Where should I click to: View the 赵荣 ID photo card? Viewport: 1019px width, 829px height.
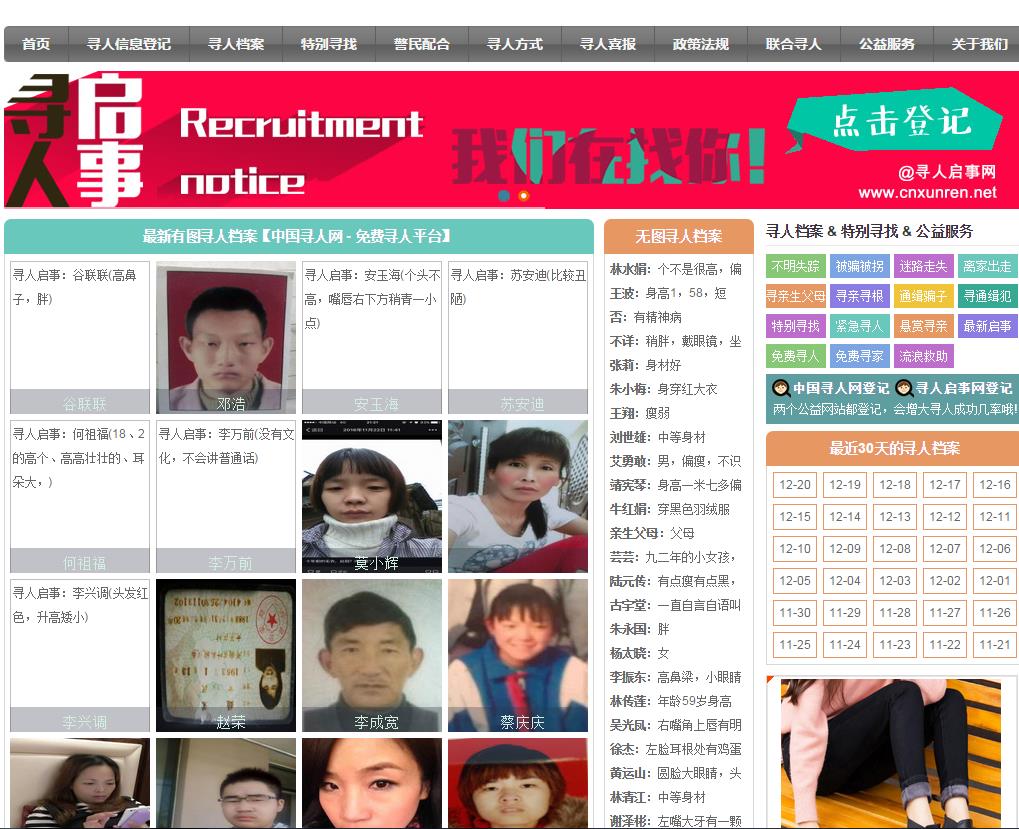[226, 656]
